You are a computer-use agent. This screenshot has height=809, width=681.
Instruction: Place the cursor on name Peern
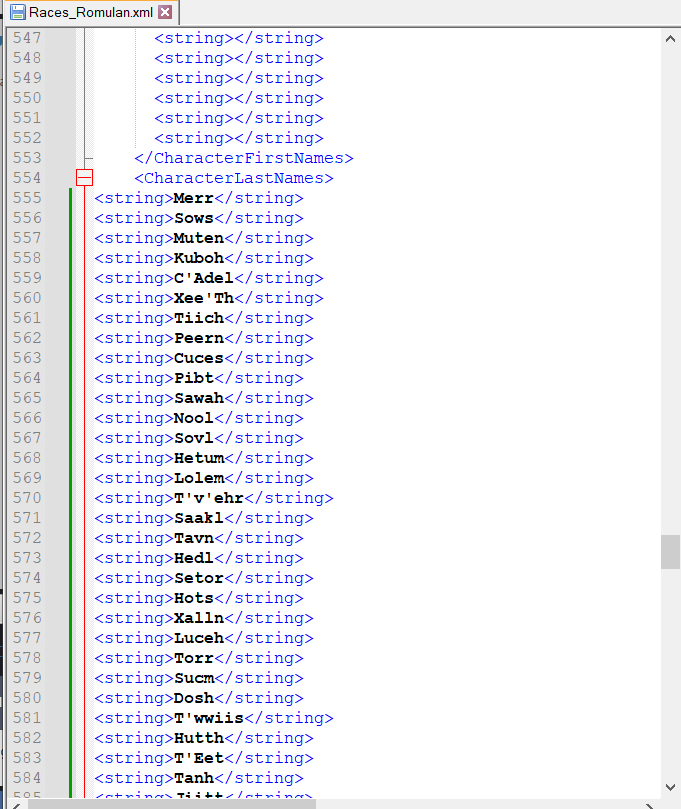[x=199, y=338]
